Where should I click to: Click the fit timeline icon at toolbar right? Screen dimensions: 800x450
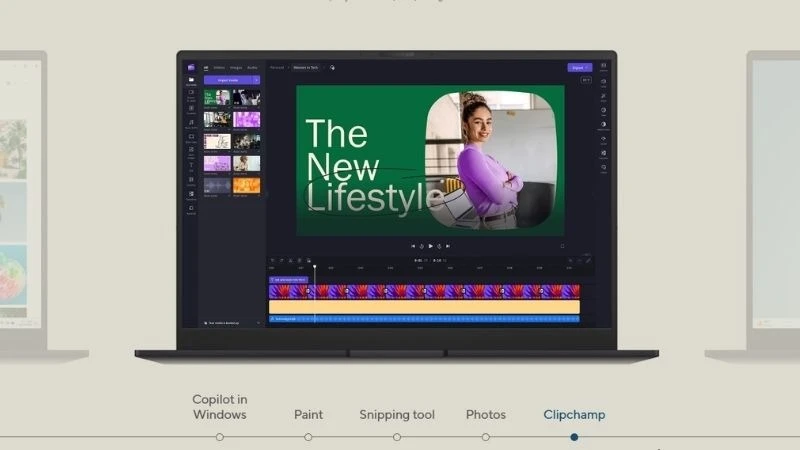[588, 261]
